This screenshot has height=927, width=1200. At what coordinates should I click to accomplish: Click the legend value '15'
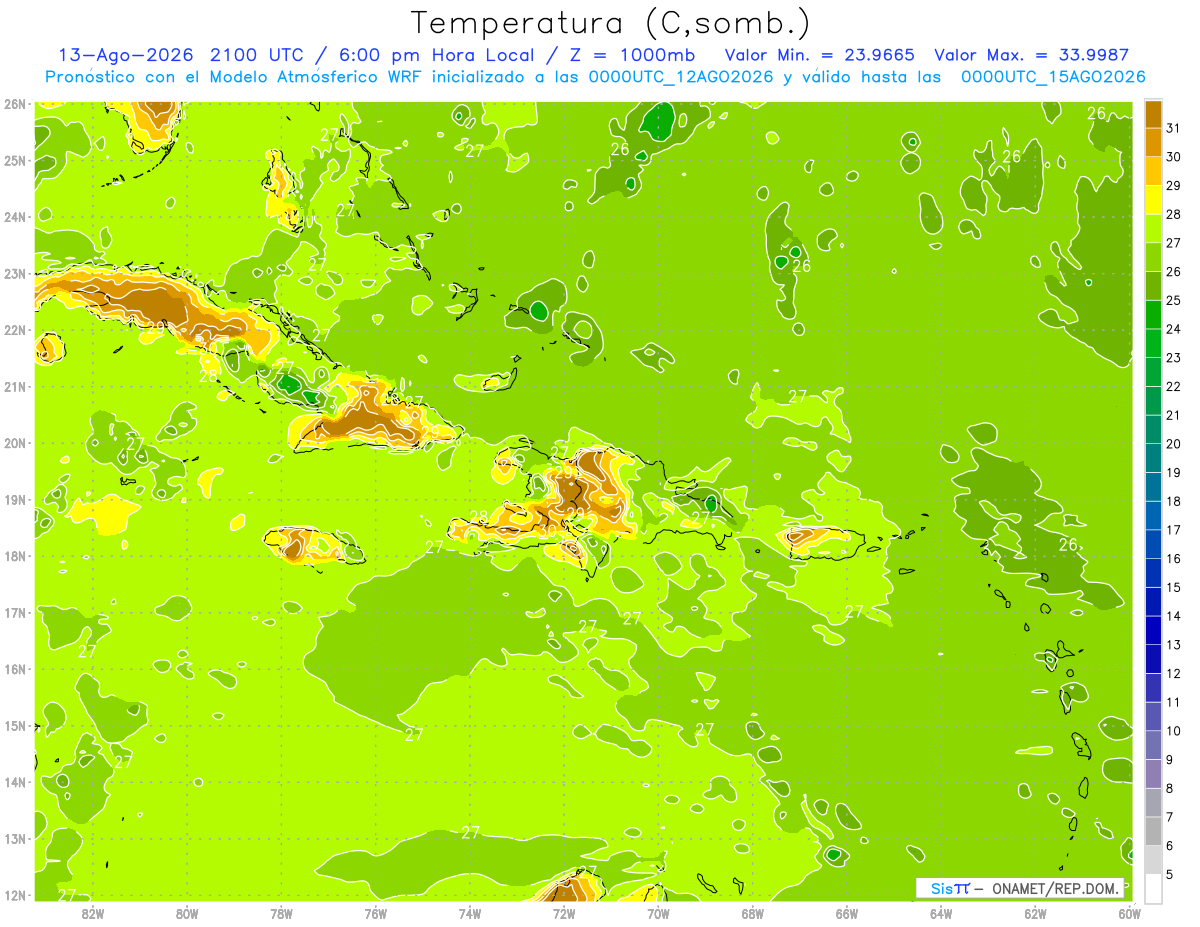(x=1173, y=587)
